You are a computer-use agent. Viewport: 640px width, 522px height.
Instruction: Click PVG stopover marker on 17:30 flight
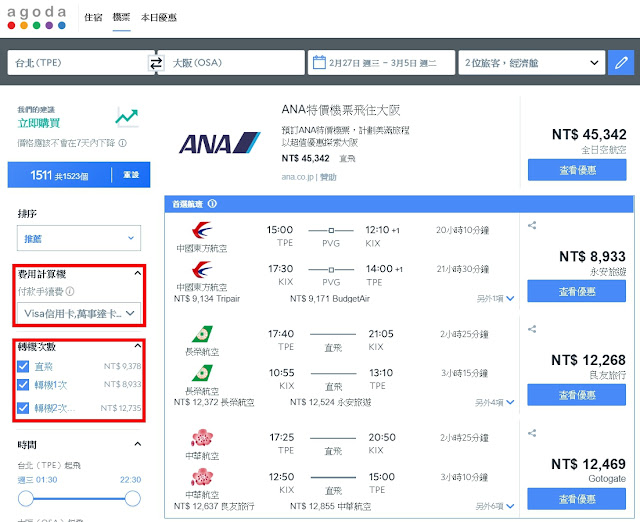[x=331, y=270]
